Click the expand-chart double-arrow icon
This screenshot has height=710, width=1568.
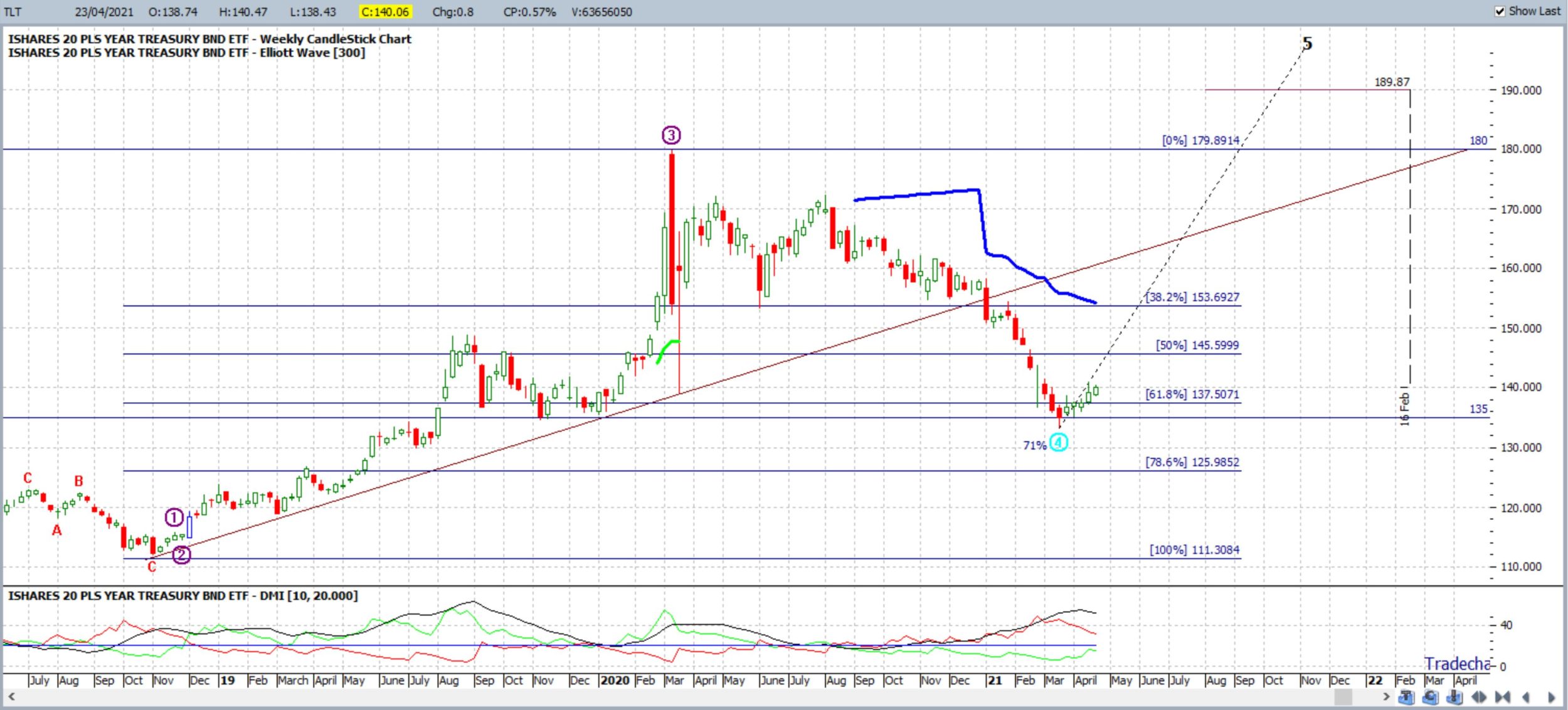tap(1479, 697)
